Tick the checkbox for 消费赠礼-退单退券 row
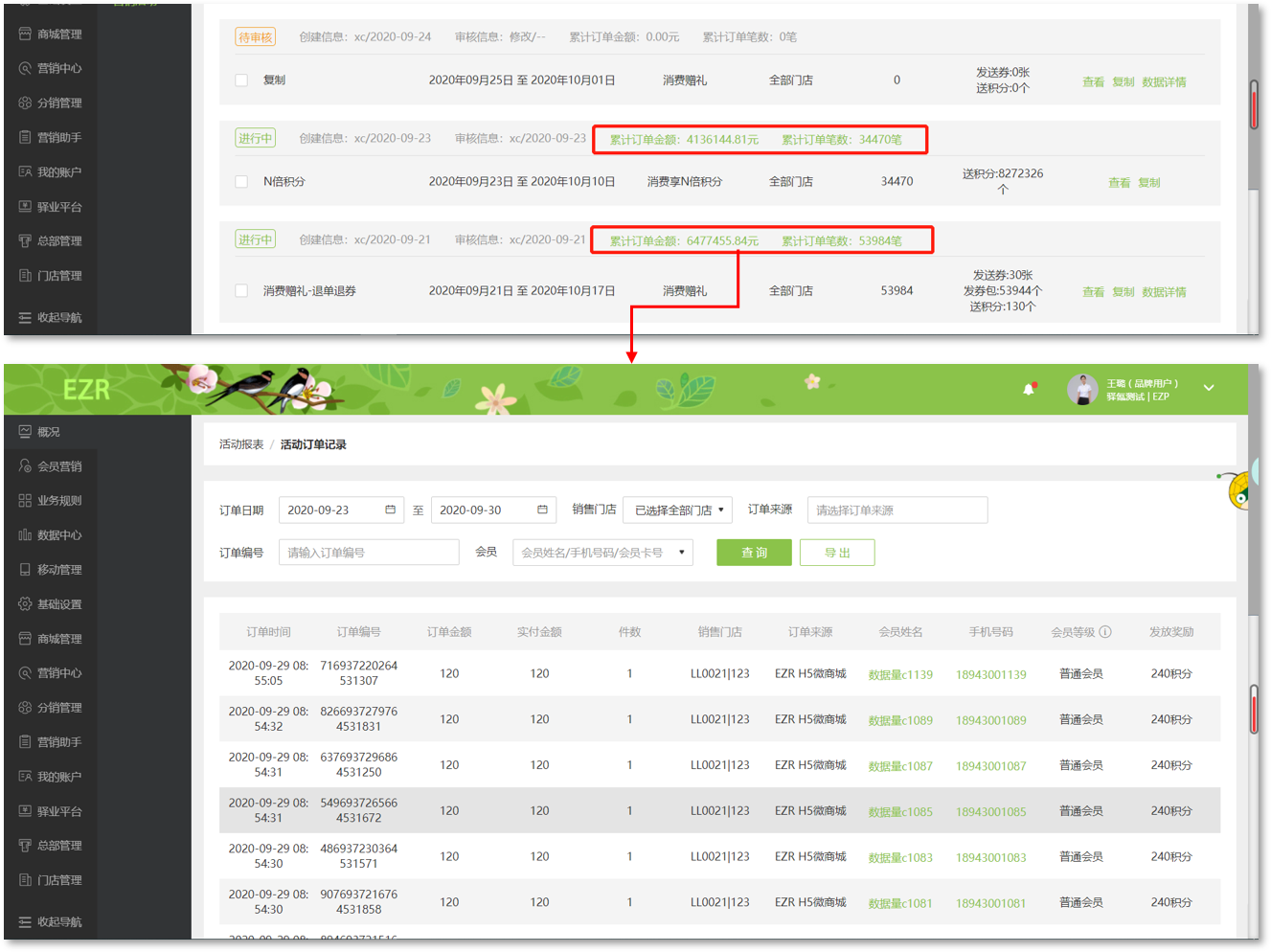 [x=241, y=290]
